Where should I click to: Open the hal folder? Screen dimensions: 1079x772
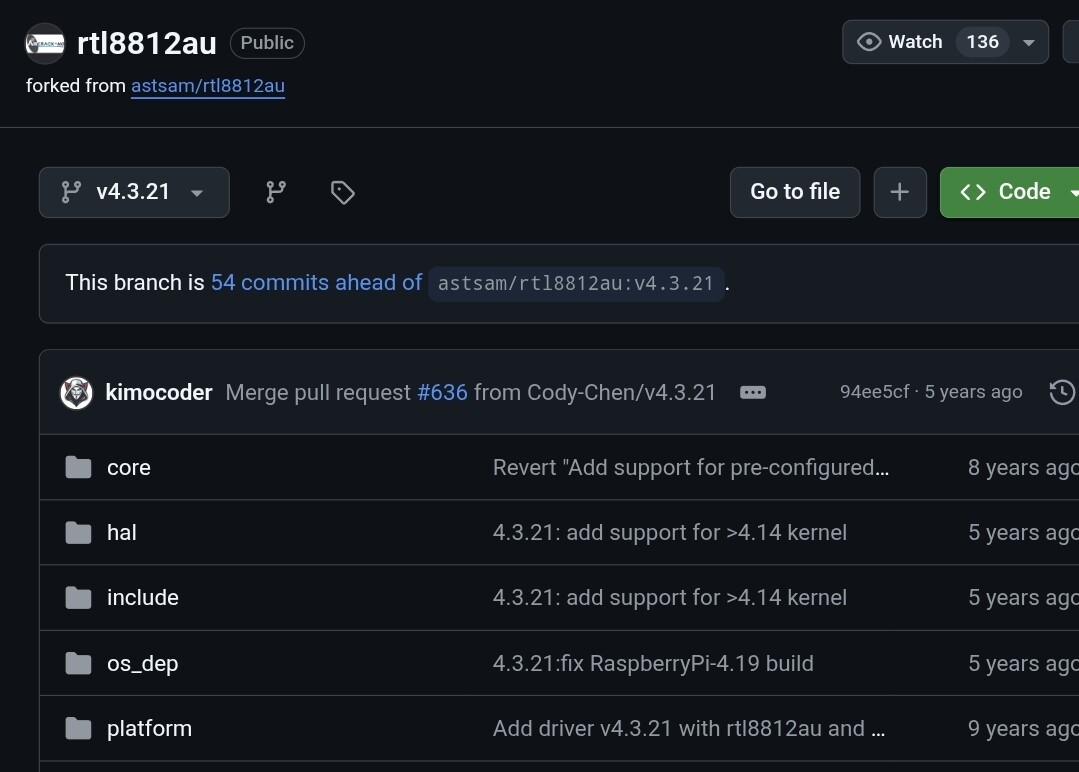[122, 533]
